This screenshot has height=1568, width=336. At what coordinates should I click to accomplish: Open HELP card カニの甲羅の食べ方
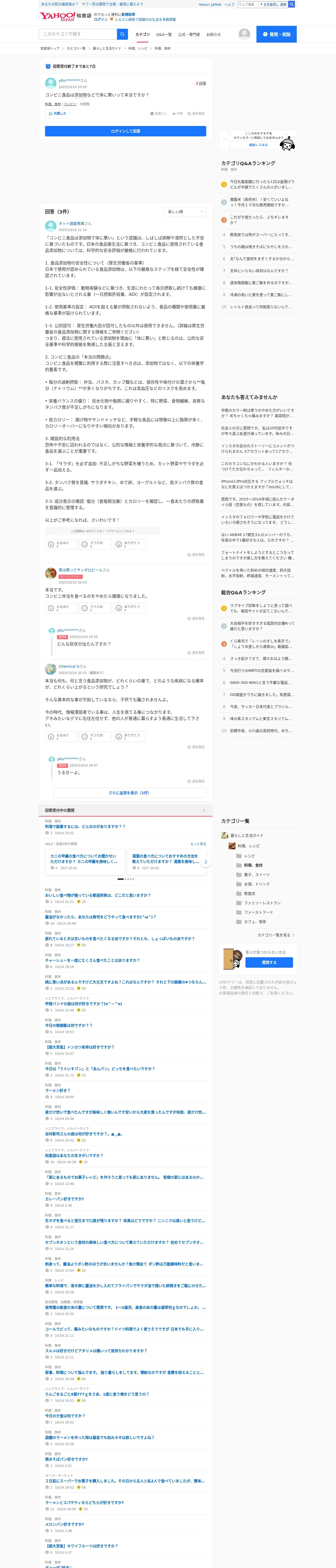(x=85, y=862)
